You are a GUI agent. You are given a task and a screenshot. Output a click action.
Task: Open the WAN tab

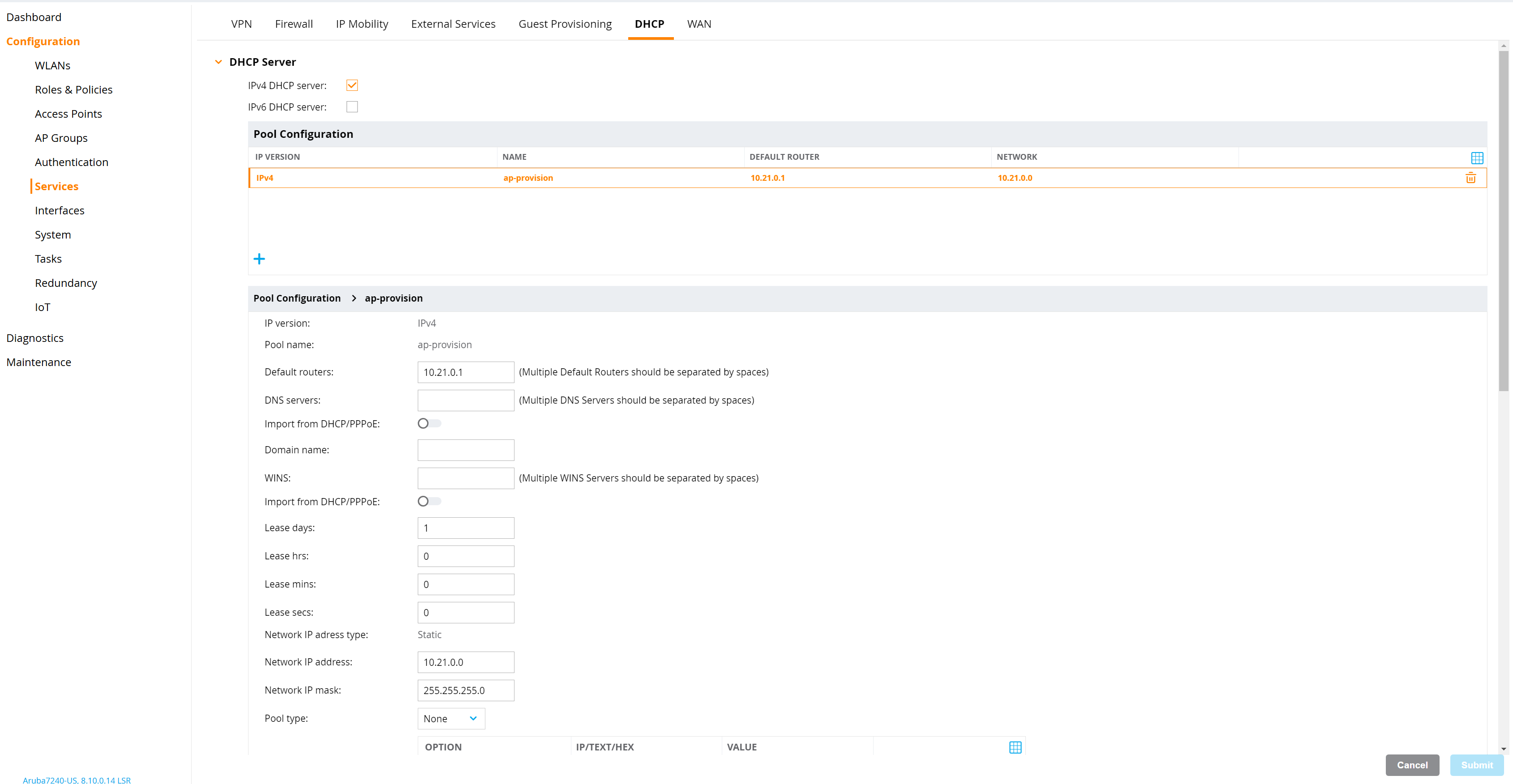[699, 23]
